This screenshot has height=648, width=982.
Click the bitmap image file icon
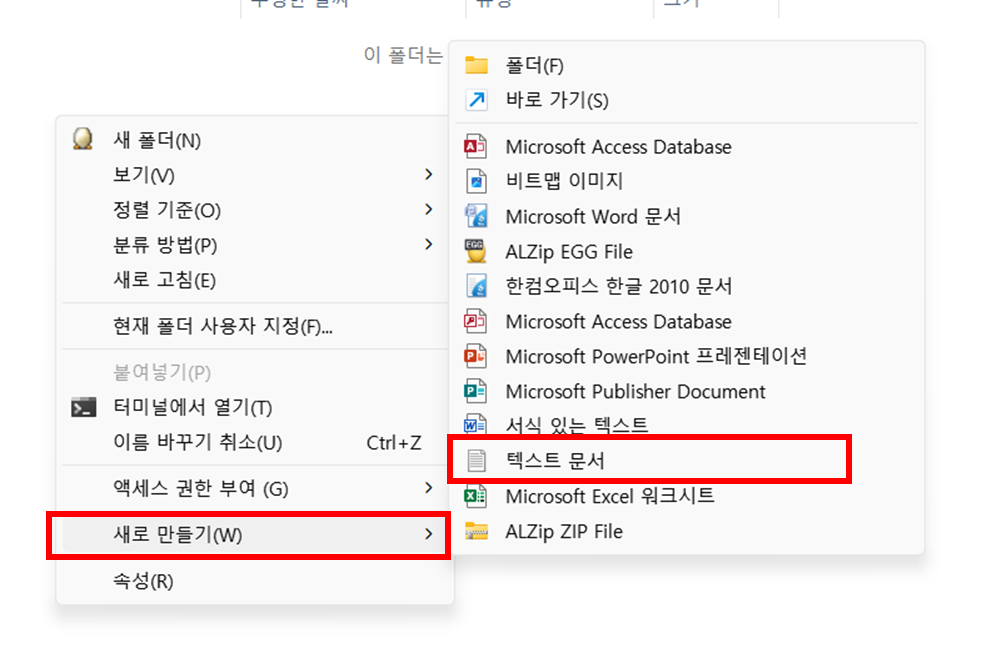point(476,182)
